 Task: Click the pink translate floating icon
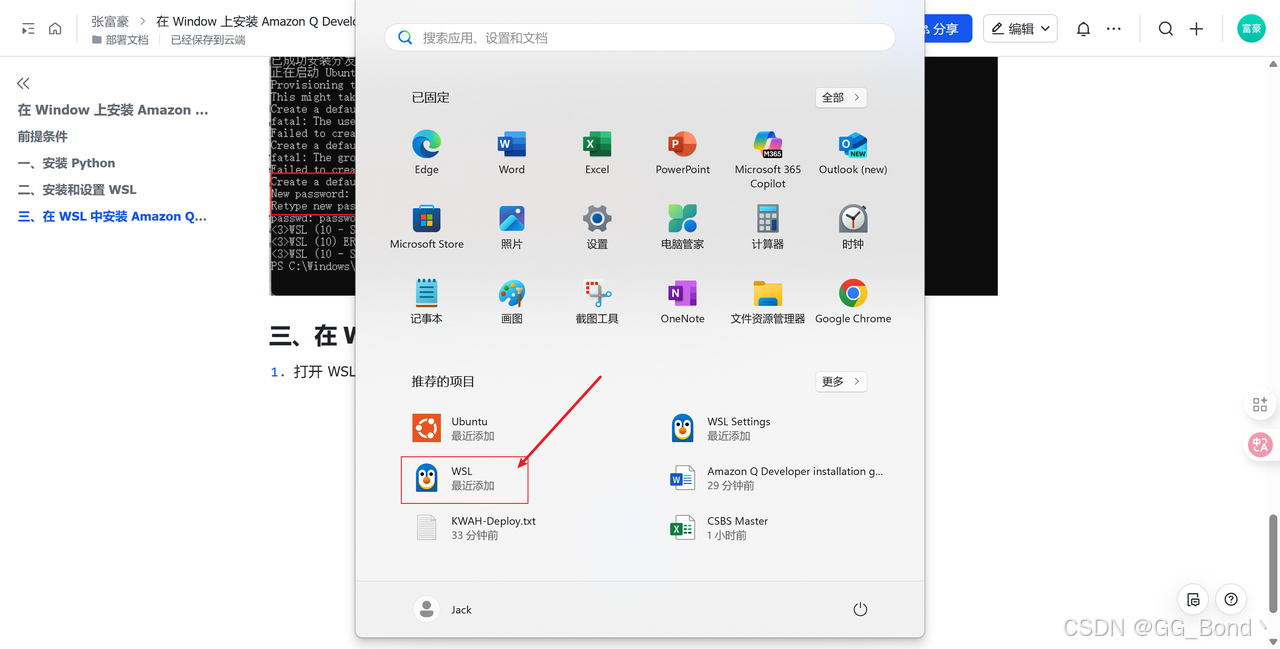[1260, 445]
